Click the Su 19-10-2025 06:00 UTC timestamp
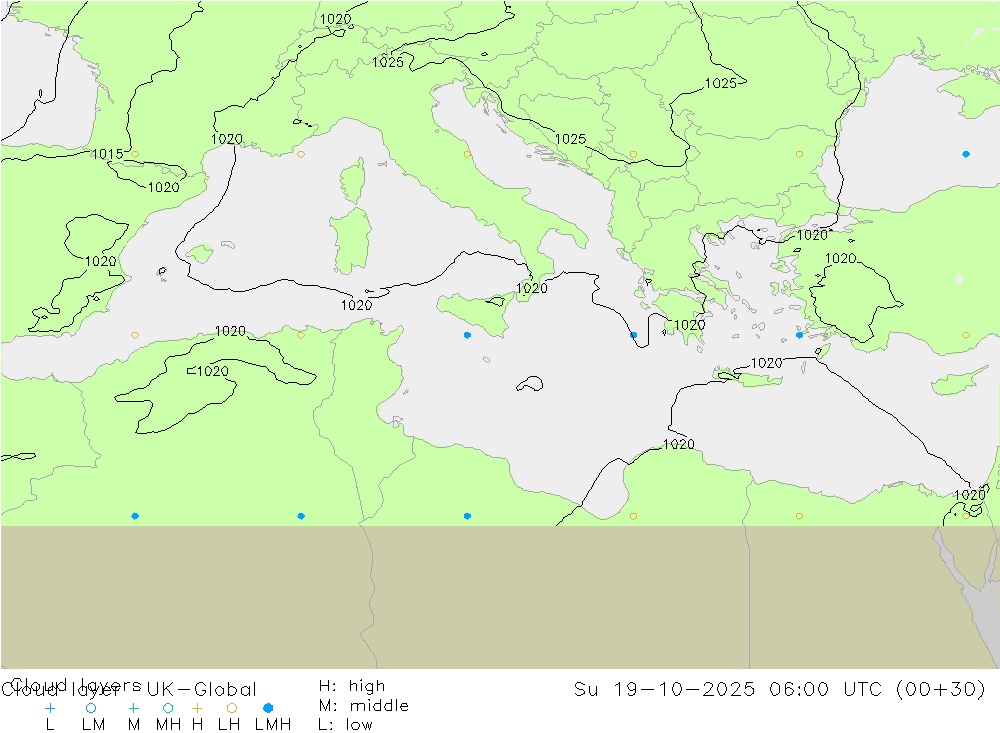The height and width of the screenshot is (733, 1000). (779, 690)
